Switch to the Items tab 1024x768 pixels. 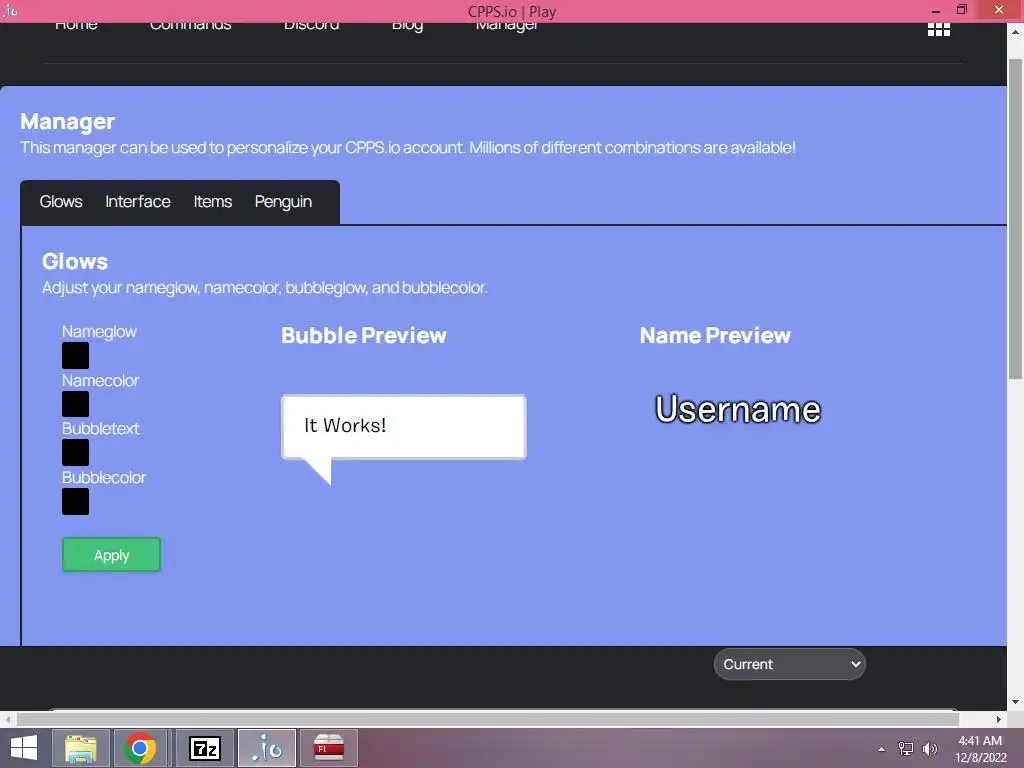tap(213, 202)
